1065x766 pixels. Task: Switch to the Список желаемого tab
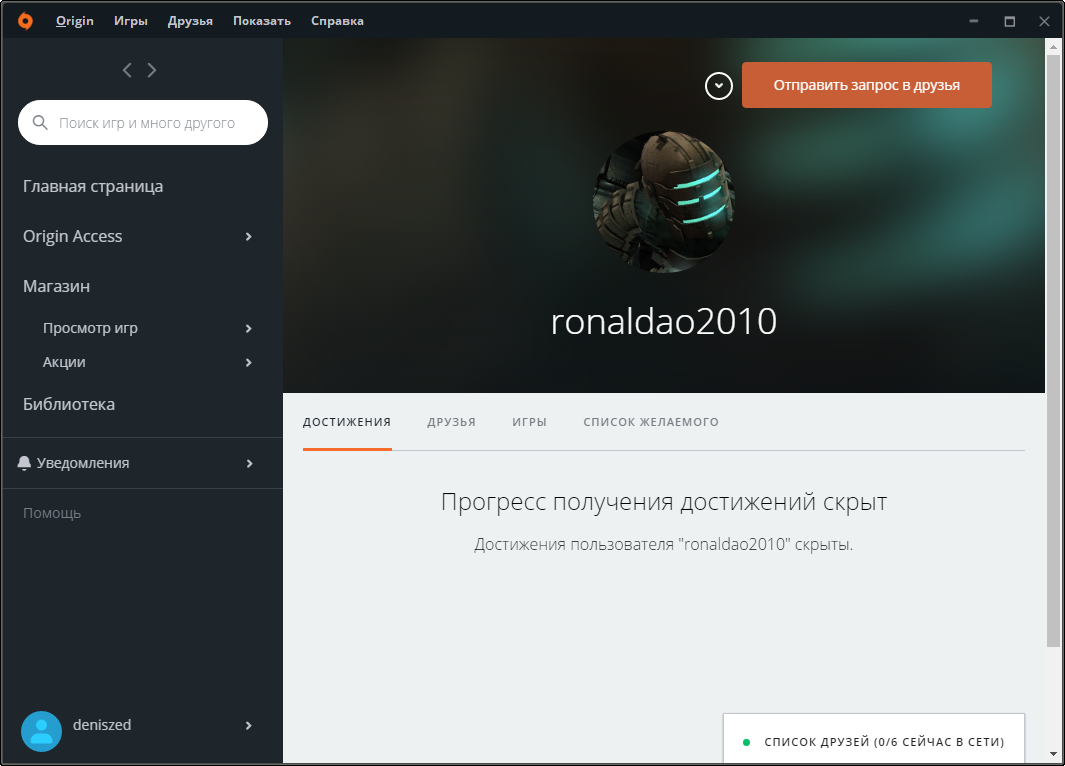tap(651, 422)
